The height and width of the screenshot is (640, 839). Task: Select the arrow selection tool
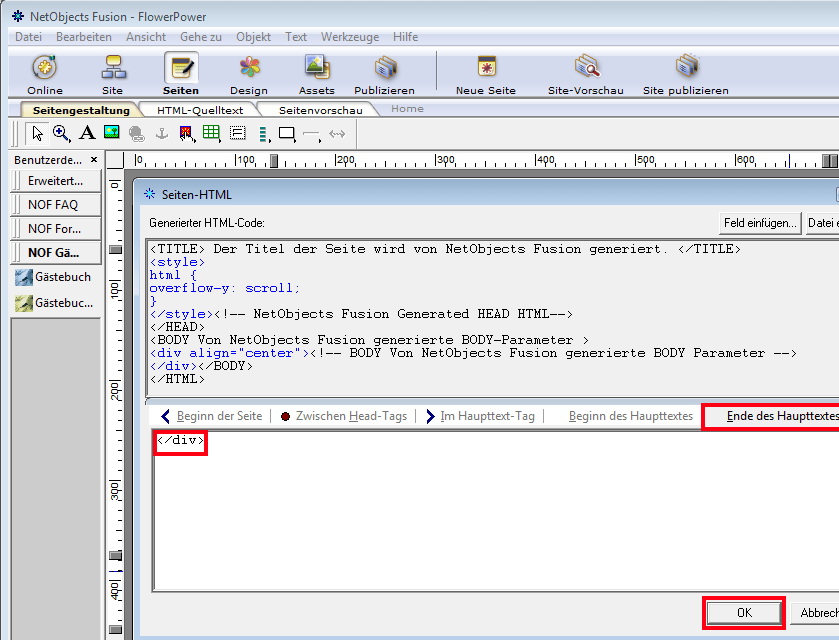pyautogui.click(x=37, y=133)
